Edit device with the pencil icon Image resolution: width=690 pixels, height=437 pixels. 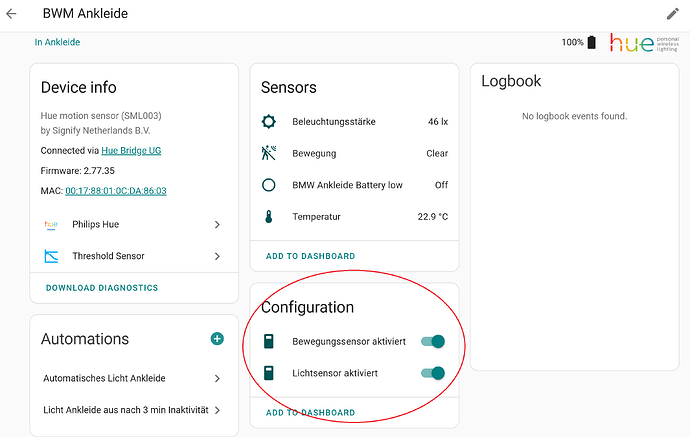[672, 14]
